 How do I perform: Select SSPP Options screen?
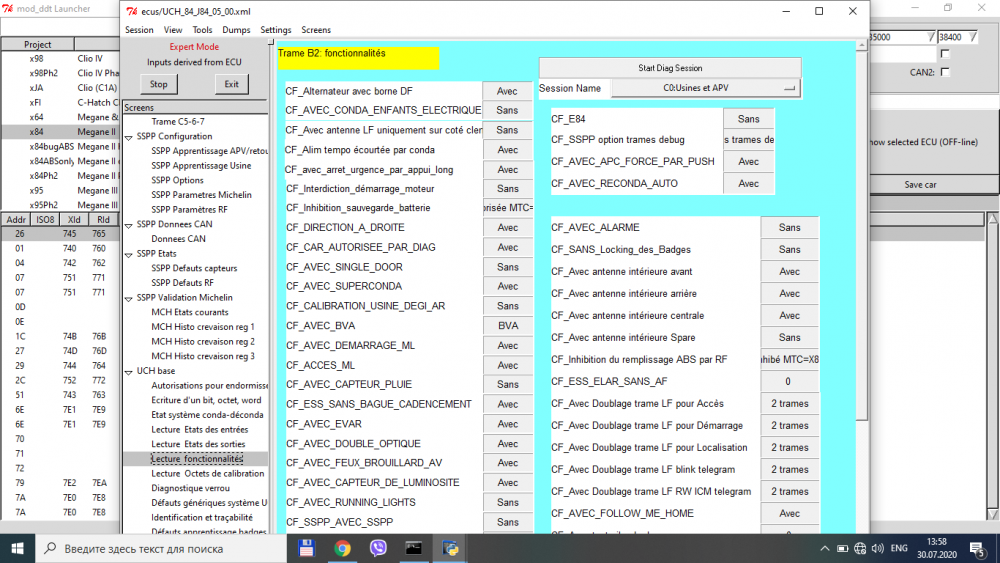pos(177,180)
